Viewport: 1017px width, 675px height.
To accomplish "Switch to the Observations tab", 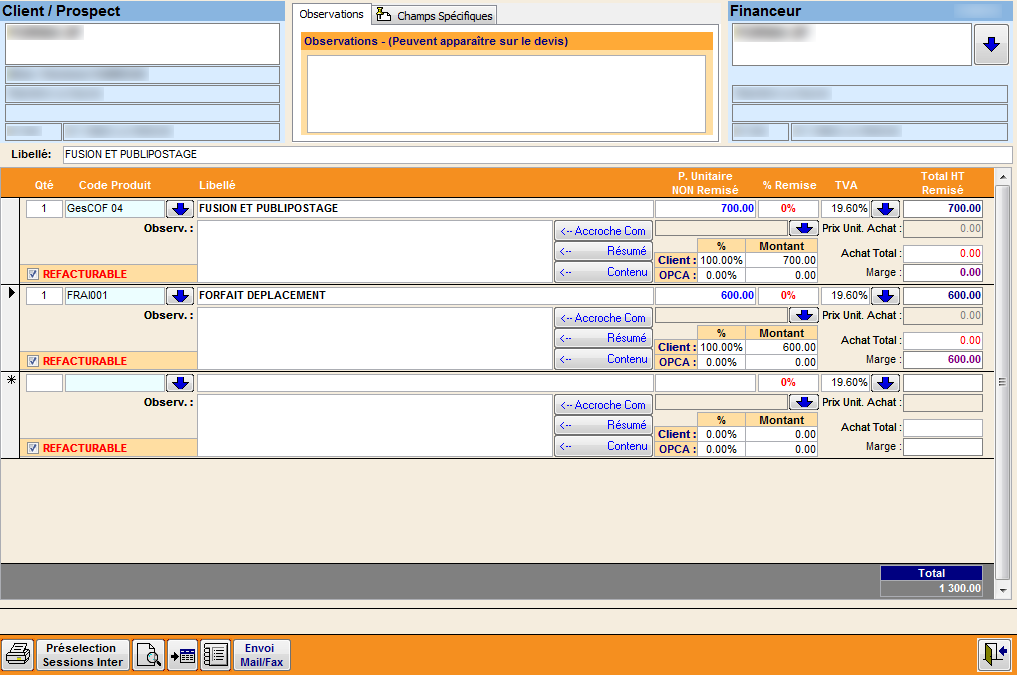I will (331, 15).
